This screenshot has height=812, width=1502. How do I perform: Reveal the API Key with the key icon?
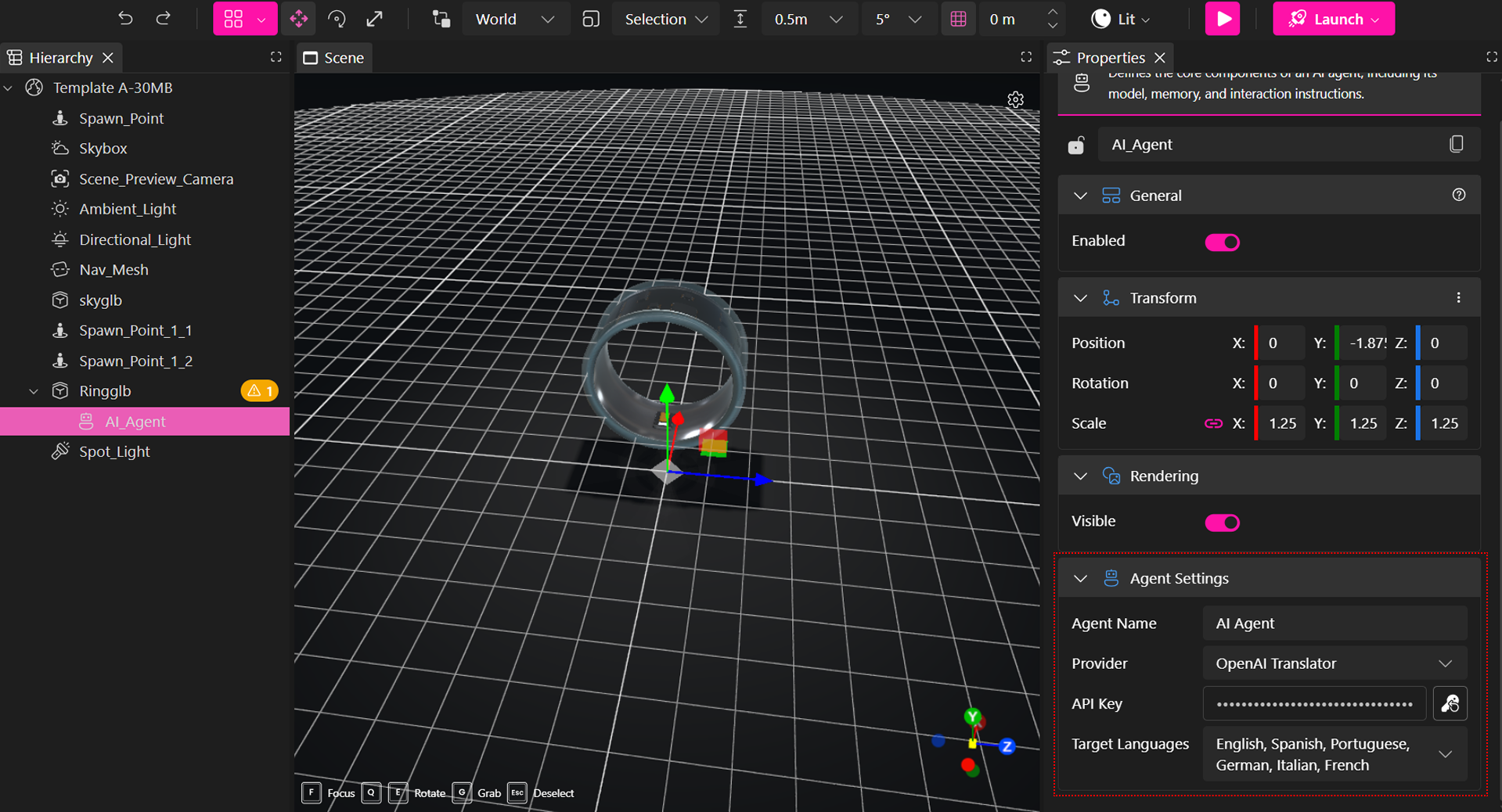coord(1450,703)
